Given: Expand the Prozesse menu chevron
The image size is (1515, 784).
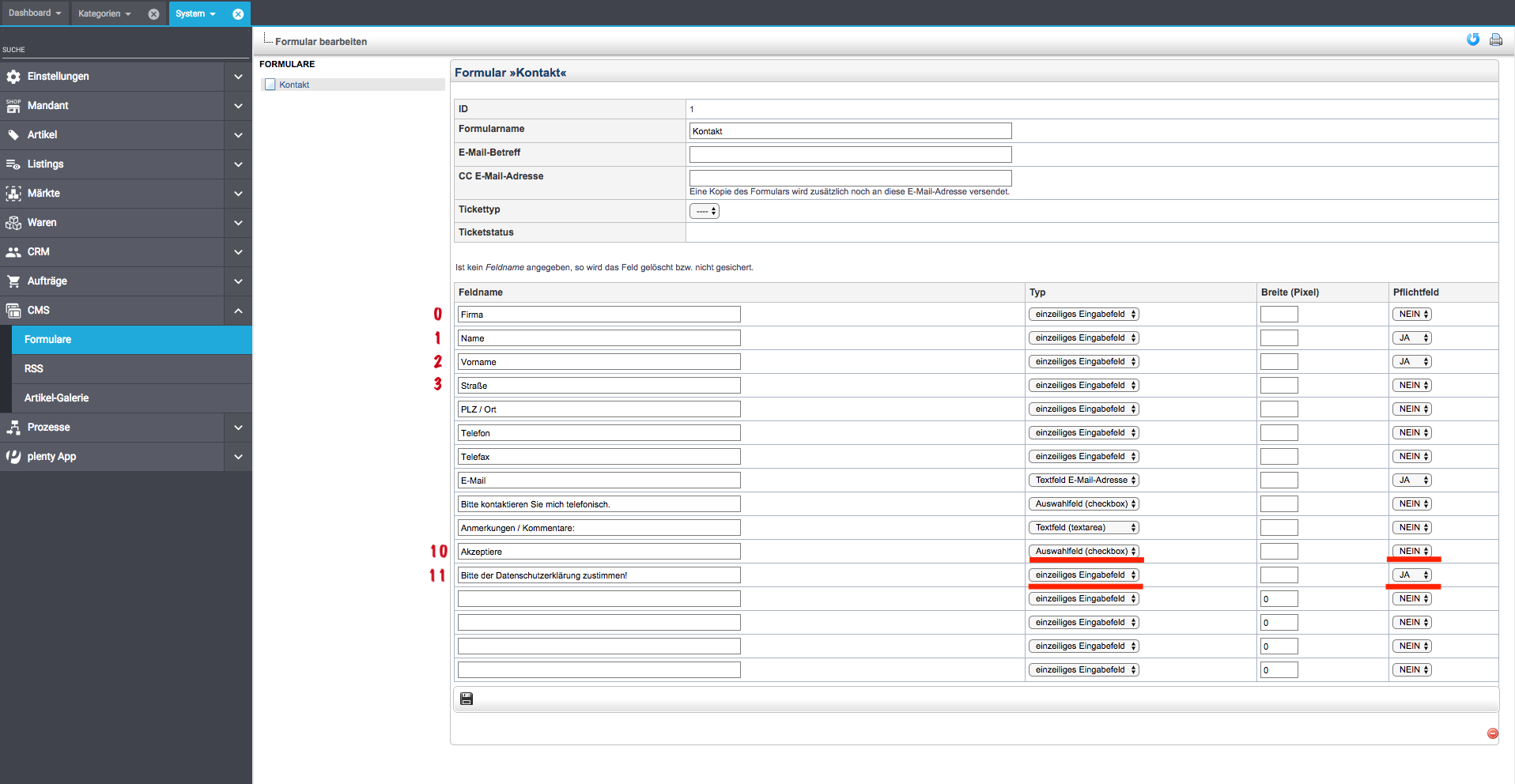Looking at the screenshot, I should (238, 428).
